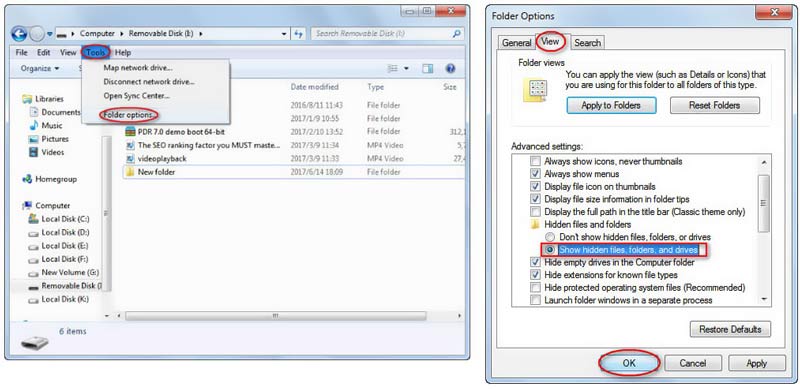Click Cancel in Folder Options
Screen dimensions: 800x389
(x=692, y=363)
